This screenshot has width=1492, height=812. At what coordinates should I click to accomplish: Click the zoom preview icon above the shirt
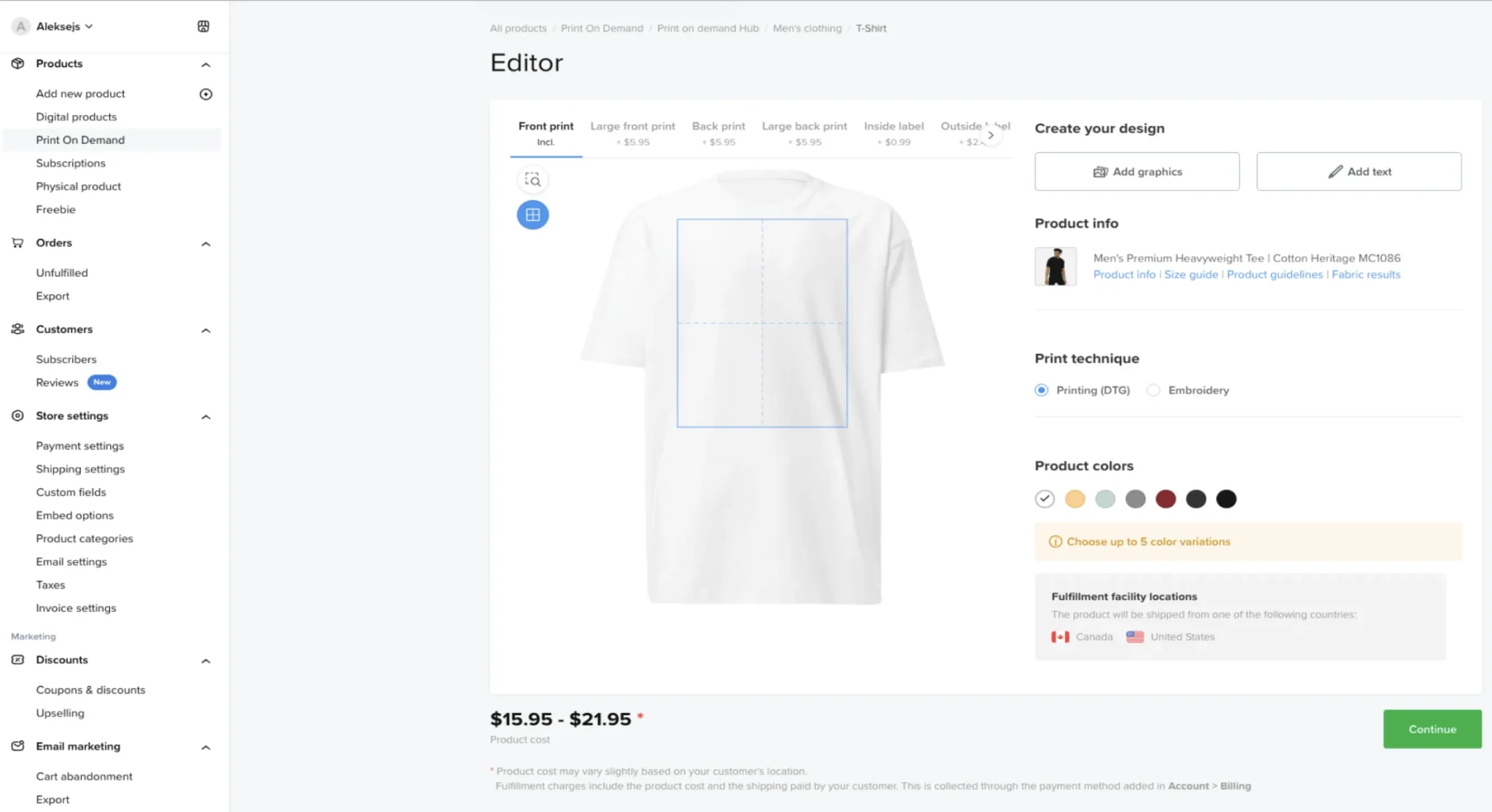[x=533, y=180]
